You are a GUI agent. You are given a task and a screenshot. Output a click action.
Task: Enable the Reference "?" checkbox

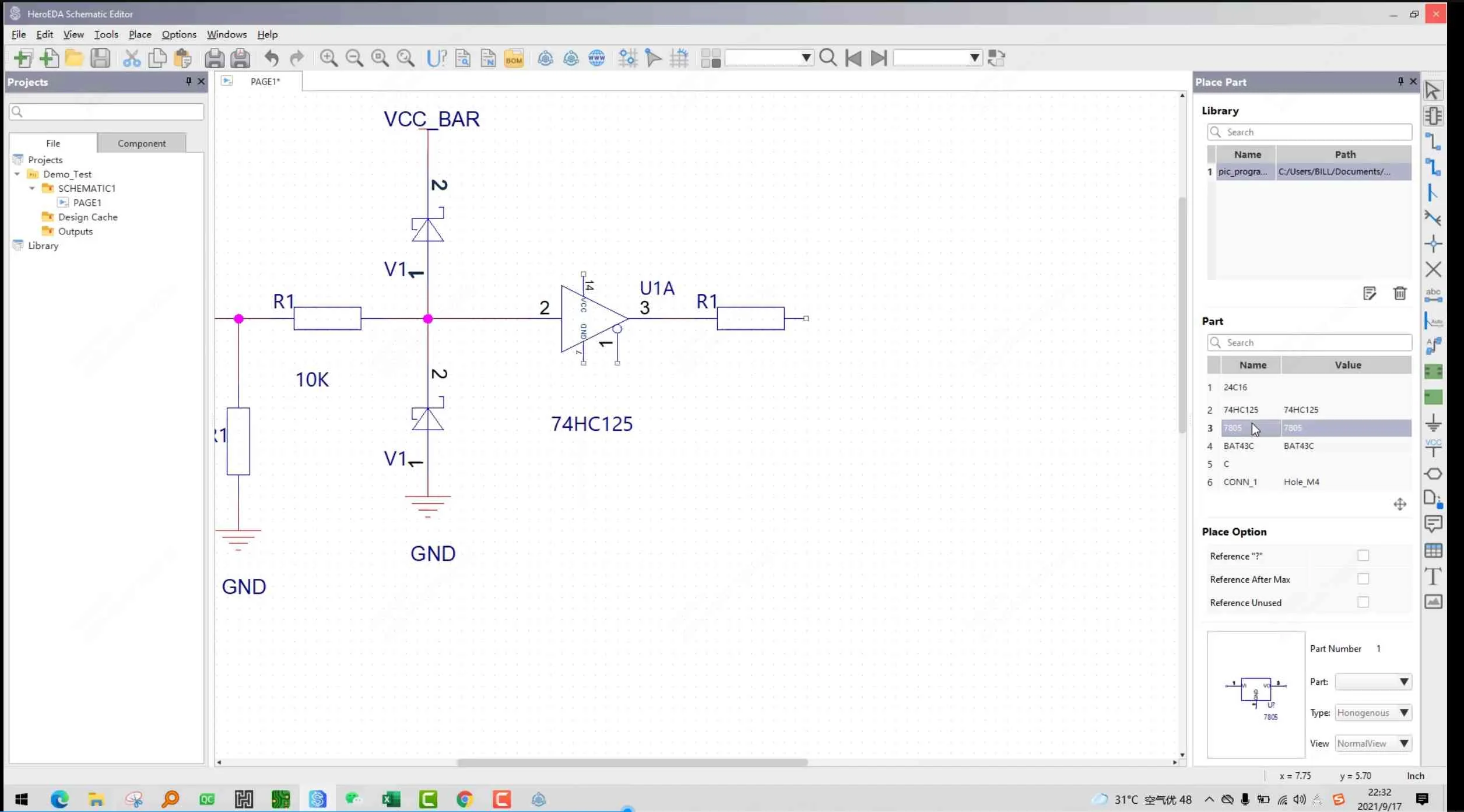click(x=1363, y=556)
